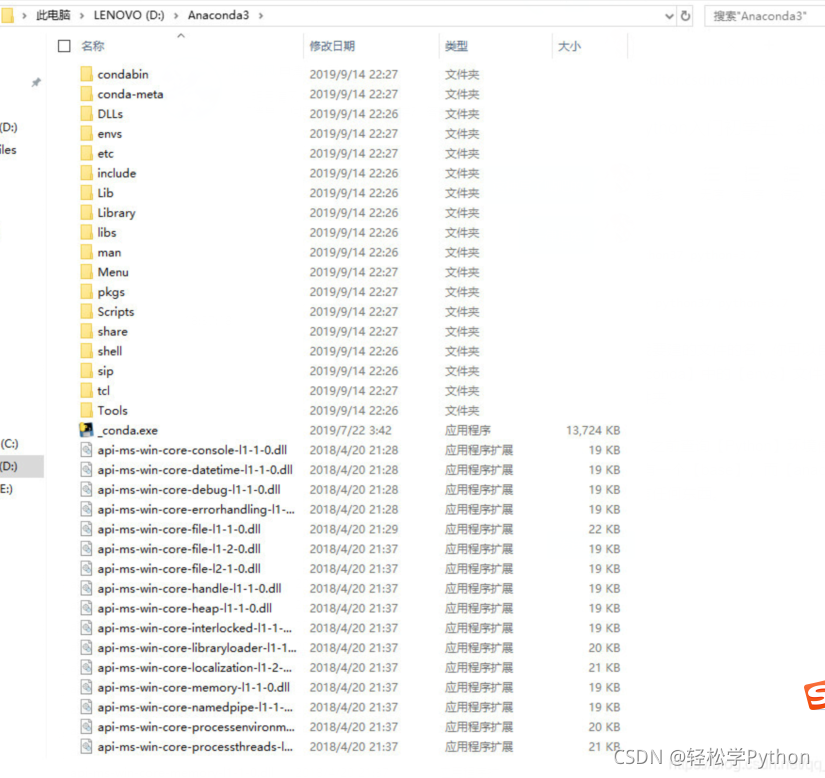The image size is (825, 778).
Task: Go to 此电脑 in the breadcrumb
Action: coord(53,15)
